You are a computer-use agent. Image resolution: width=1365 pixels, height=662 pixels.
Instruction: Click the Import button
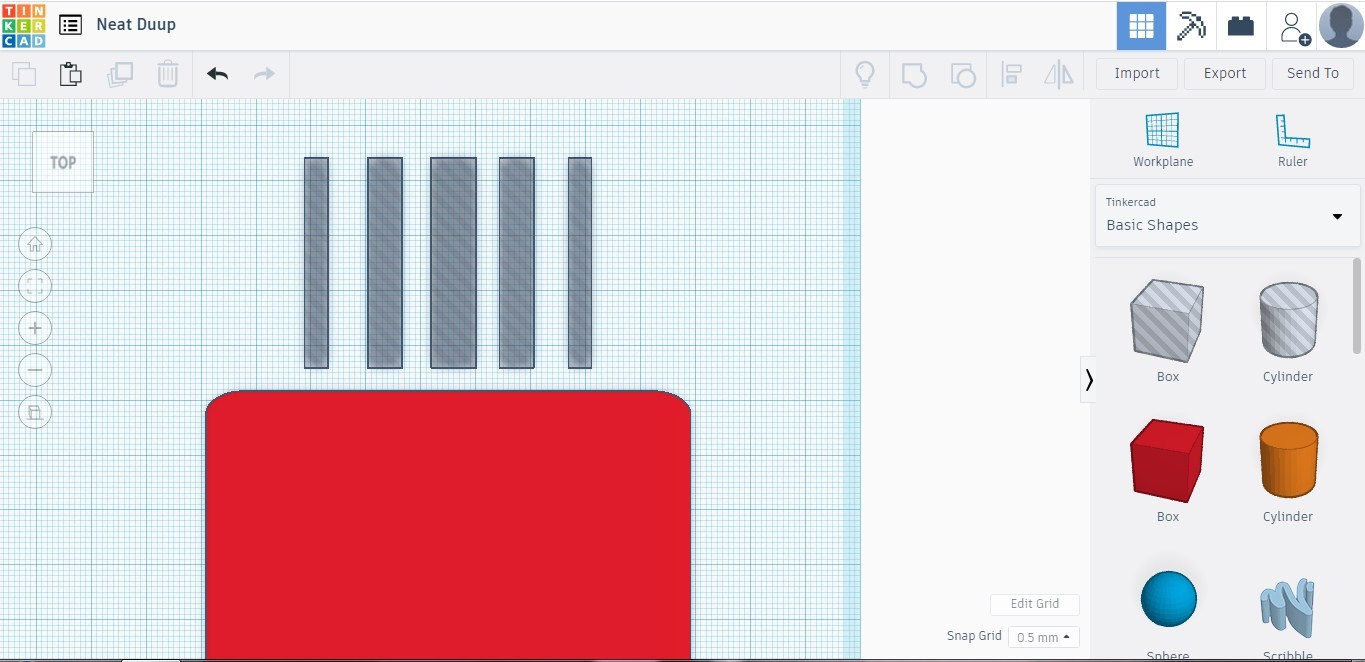click(1137, 73)
